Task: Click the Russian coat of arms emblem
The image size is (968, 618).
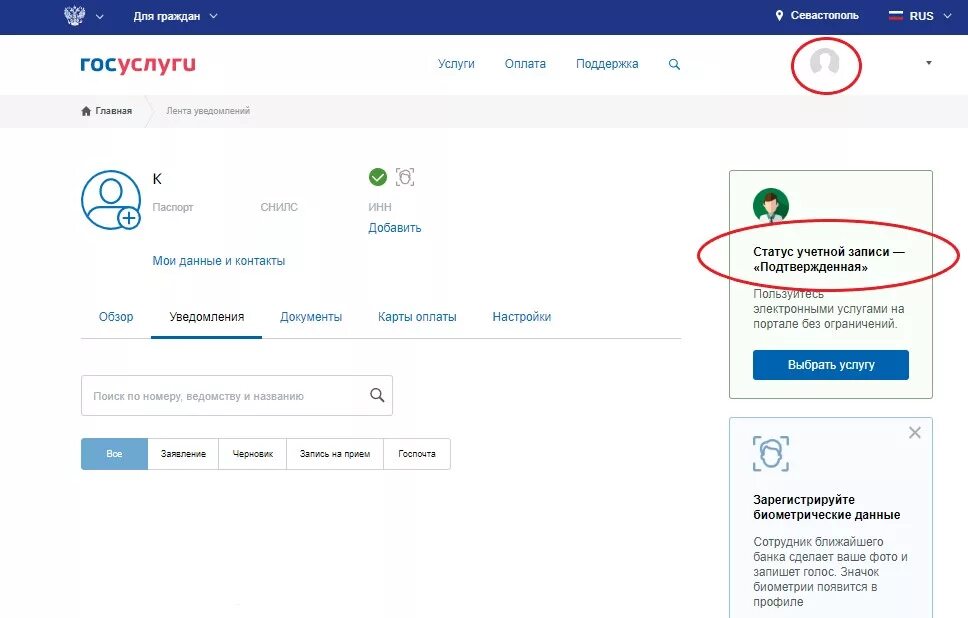Action: 75,15
